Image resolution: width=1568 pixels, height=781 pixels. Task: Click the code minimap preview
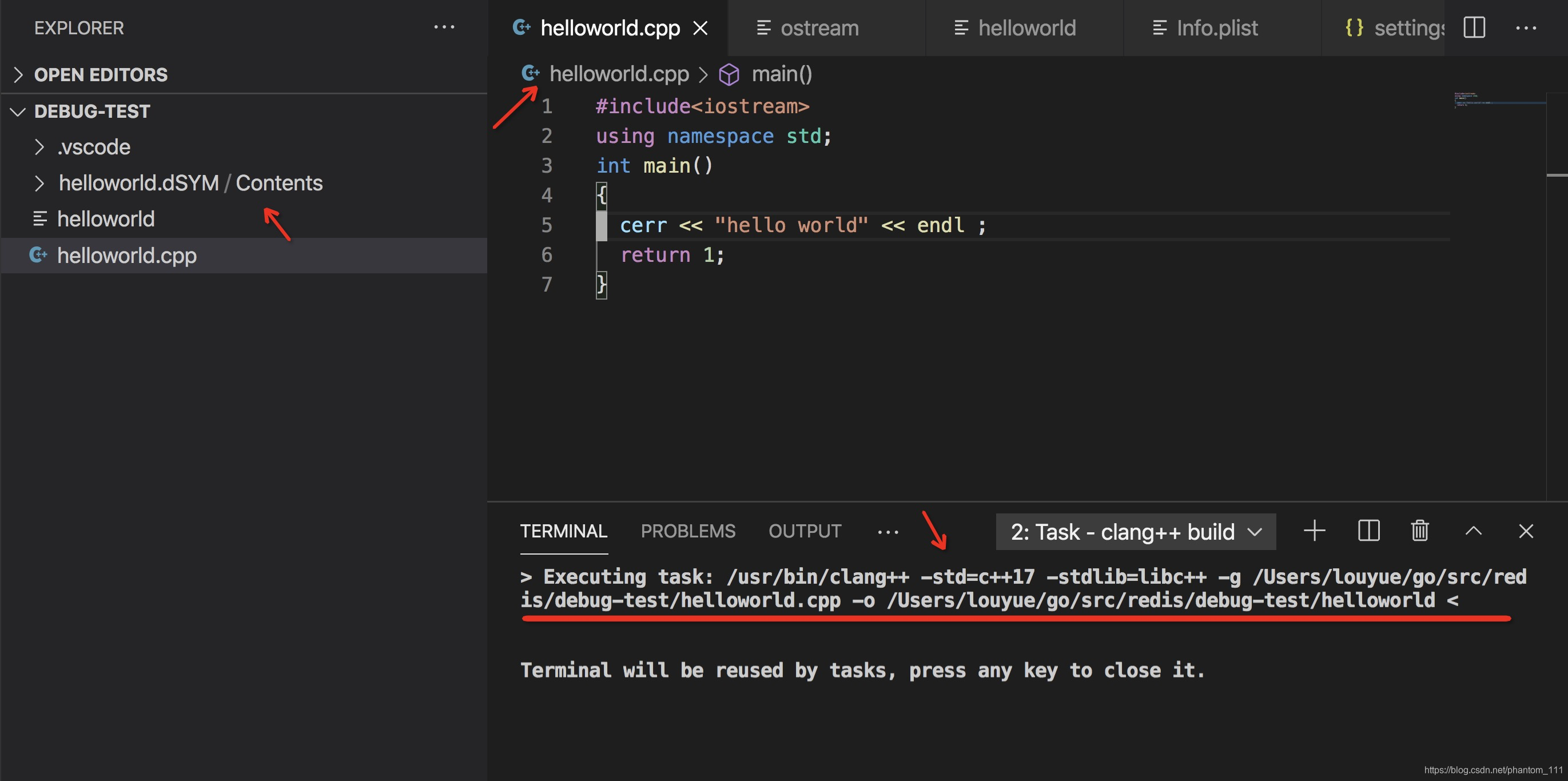click(1498, 101)
